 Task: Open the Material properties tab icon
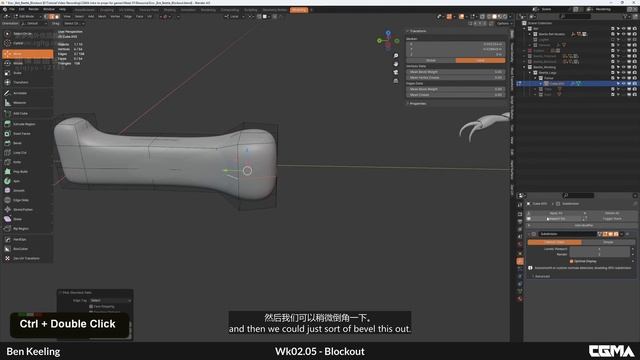click(x=520, y=299)
